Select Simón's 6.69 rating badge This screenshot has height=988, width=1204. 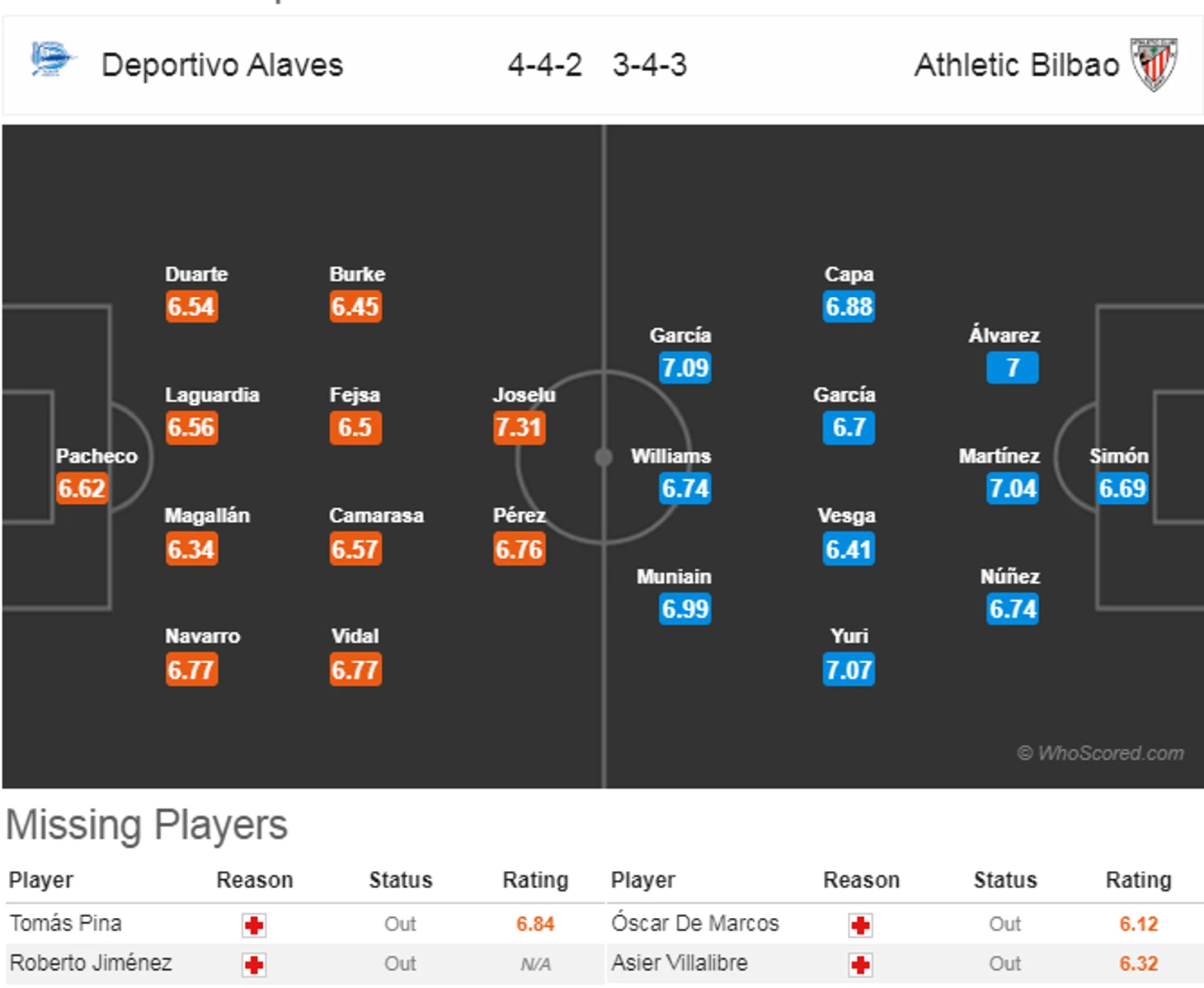1122,488
